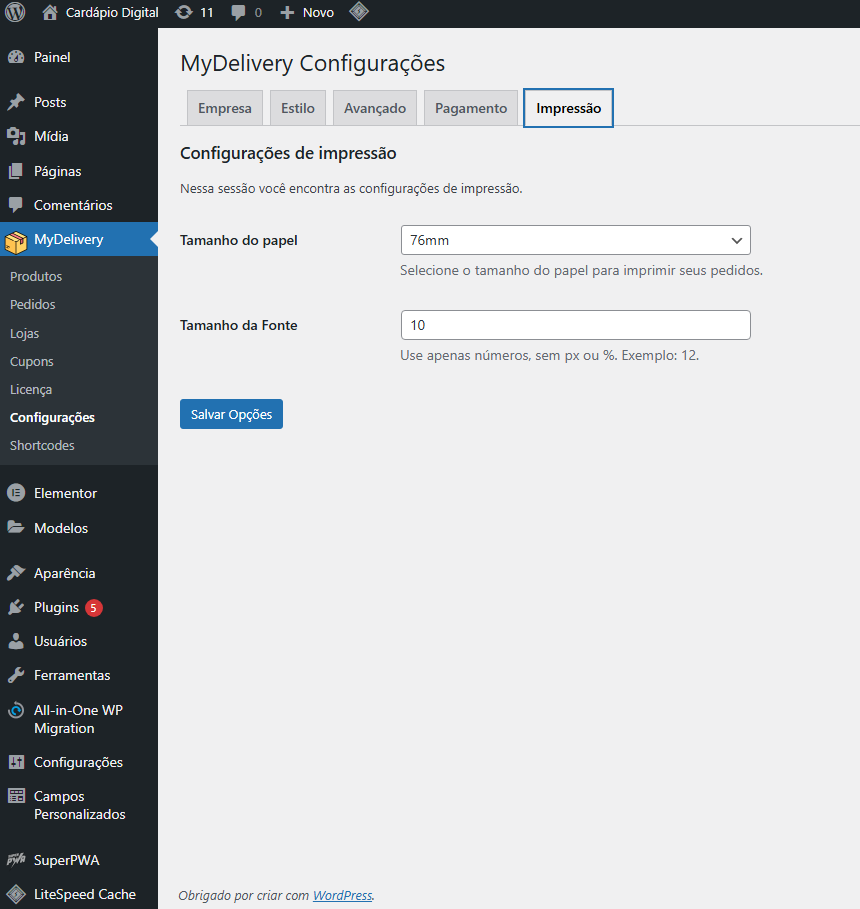Screen dimensions: 860x909
Task: Click the comments bubble icon in admin bar
Action: pyautogui.click(x=239, y=13)
